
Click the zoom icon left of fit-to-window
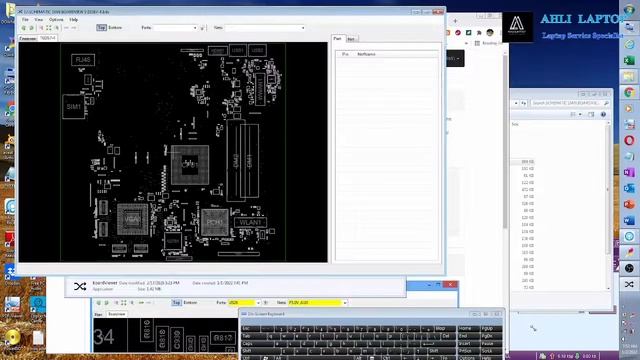click(x=41, y=28)
